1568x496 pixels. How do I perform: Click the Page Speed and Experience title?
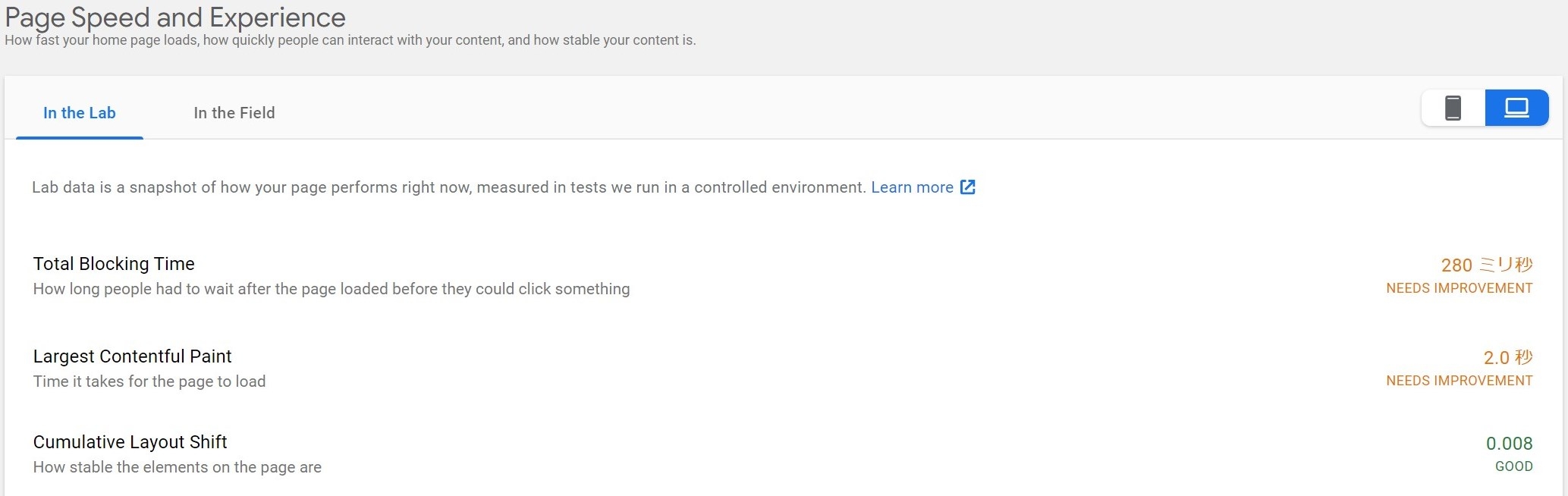(x=175, y=17)
